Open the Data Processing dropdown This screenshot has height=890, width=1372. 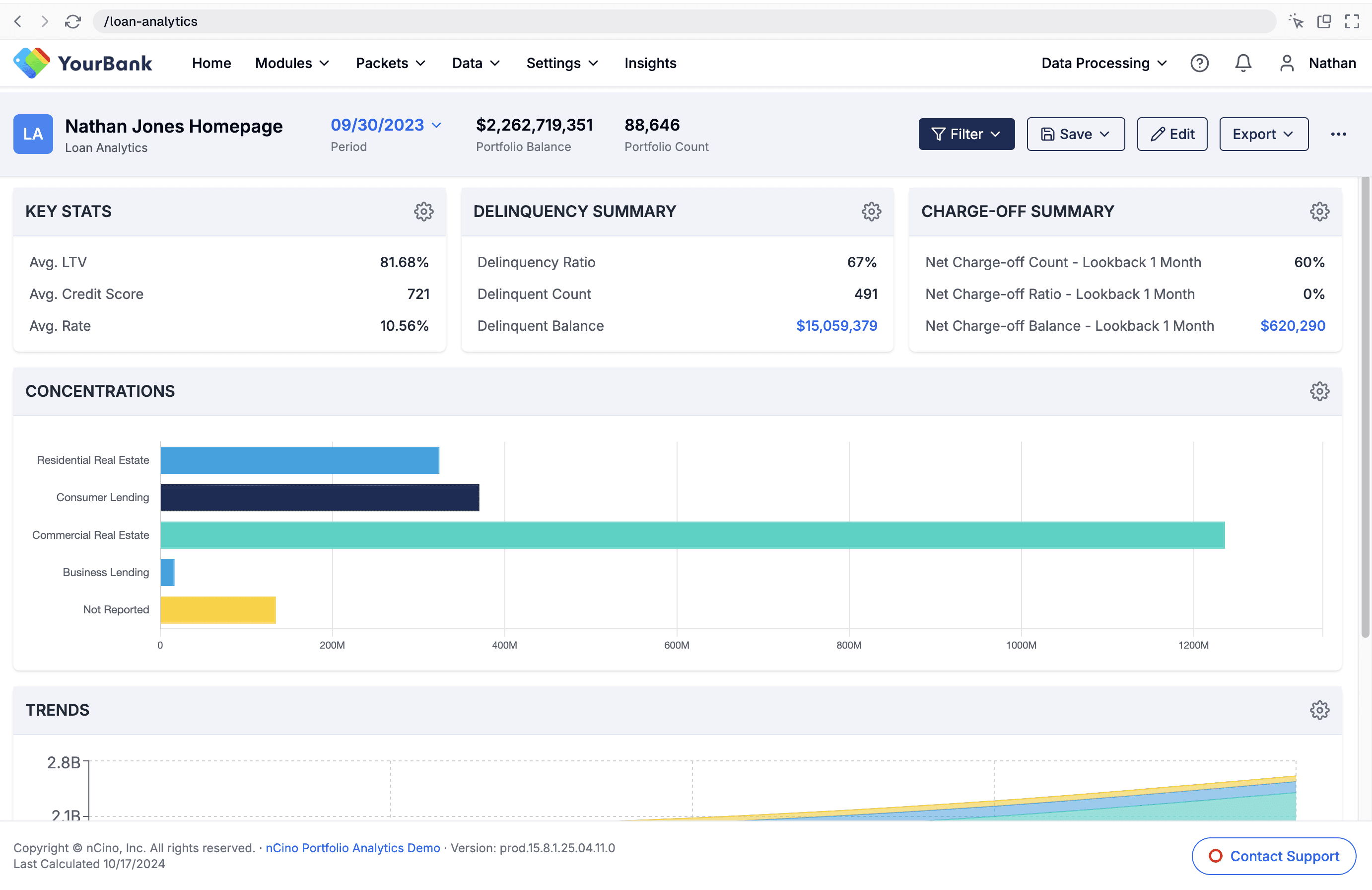pyautogui.click(x=1103, y=63)
